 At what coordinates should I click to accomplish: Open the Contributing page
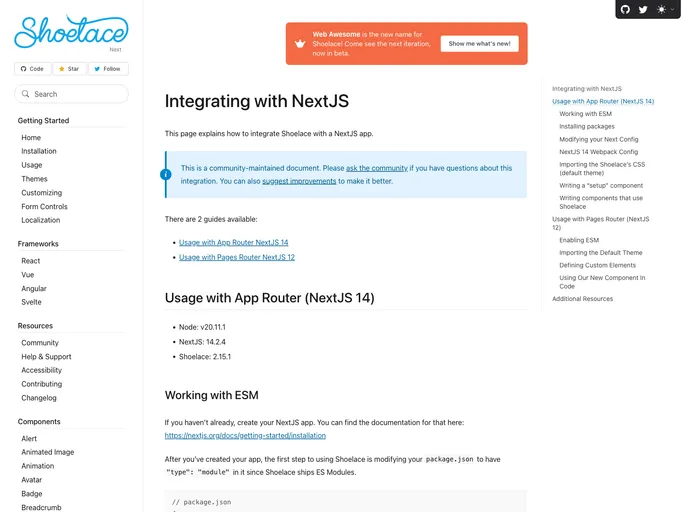[42, 384]
